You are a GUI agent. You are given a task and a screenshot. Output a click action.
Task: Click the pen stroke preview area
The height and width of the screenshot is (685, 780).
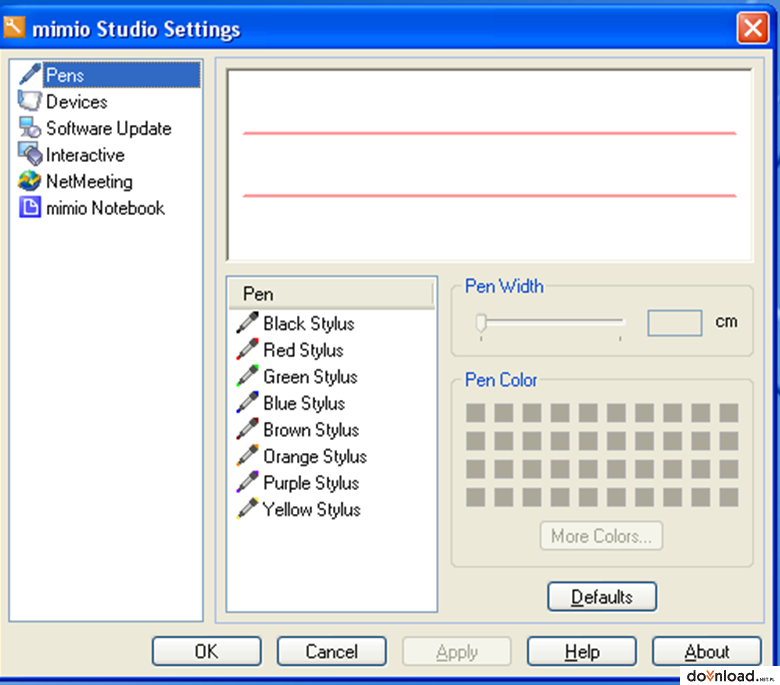(x=489, y=165)
